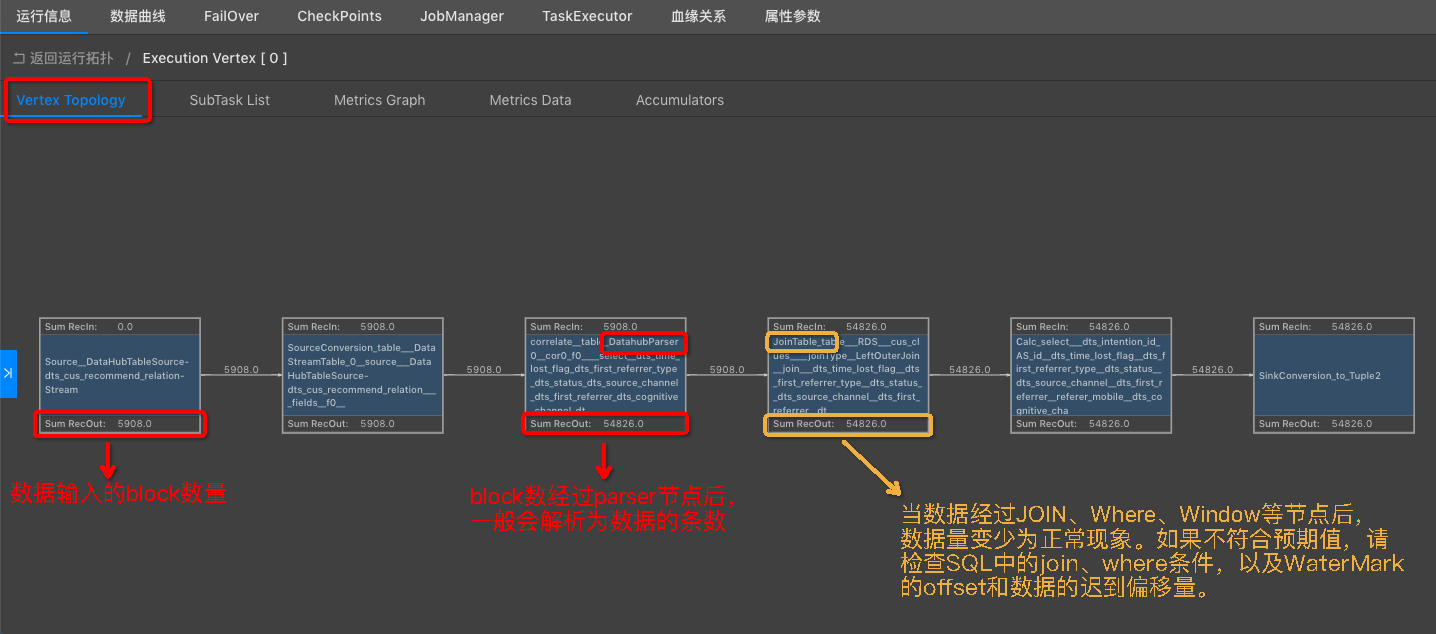Viewport: 1436px width, 634px height.
Task: View the Accumulators sub-tab
Action: (680, 100)
